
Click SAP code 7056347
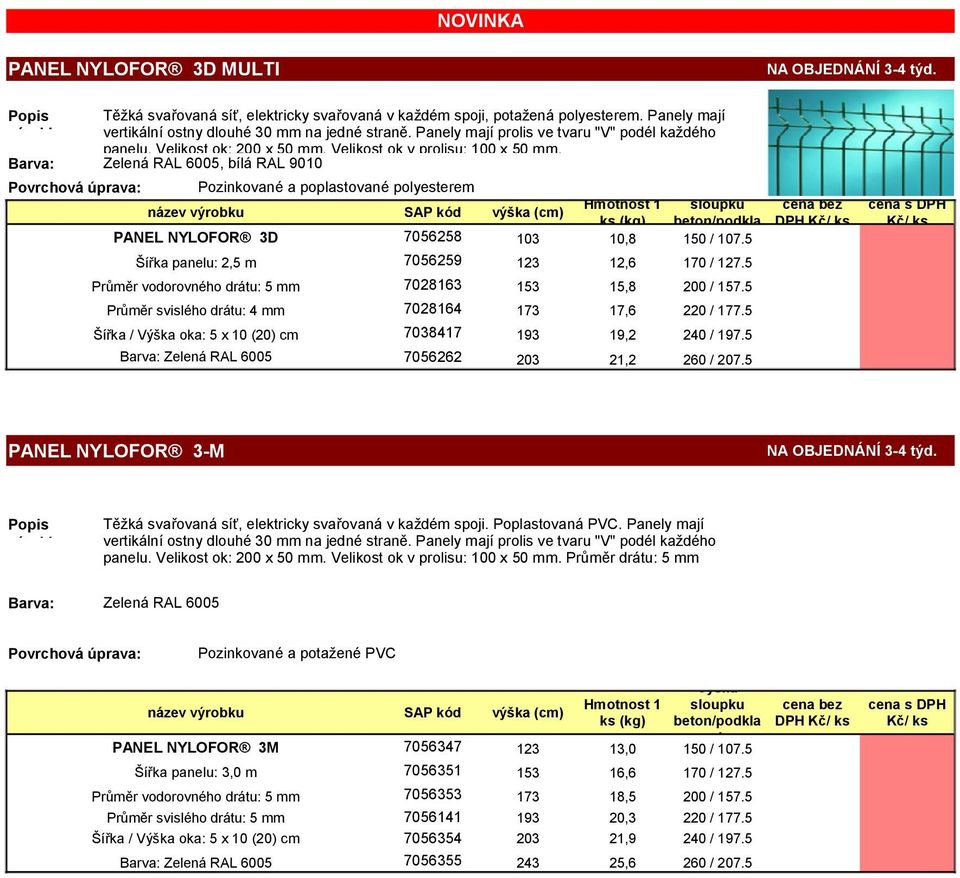432,746
